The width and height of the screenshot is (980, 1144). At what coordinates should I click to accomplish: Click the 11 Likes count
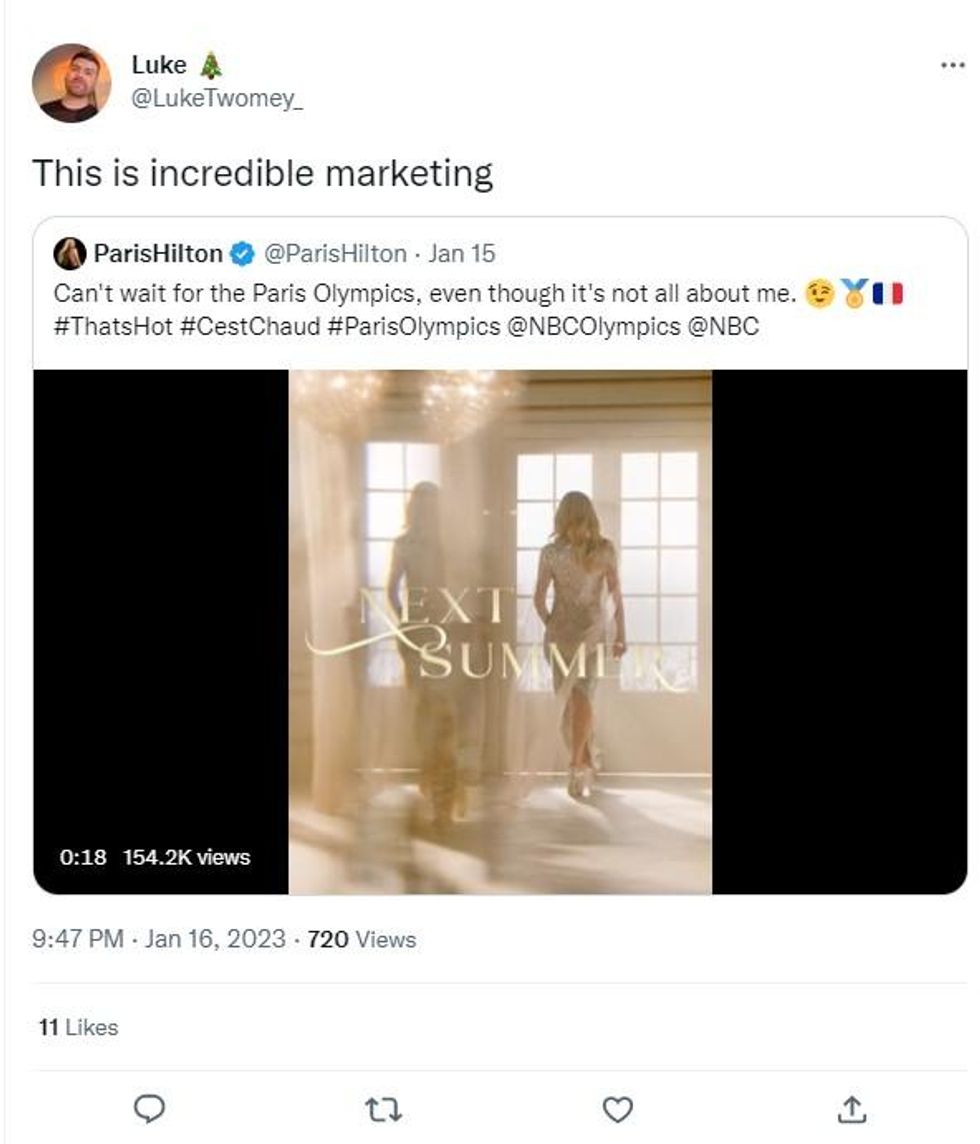pyautogui.click(x=78, y=1027)
